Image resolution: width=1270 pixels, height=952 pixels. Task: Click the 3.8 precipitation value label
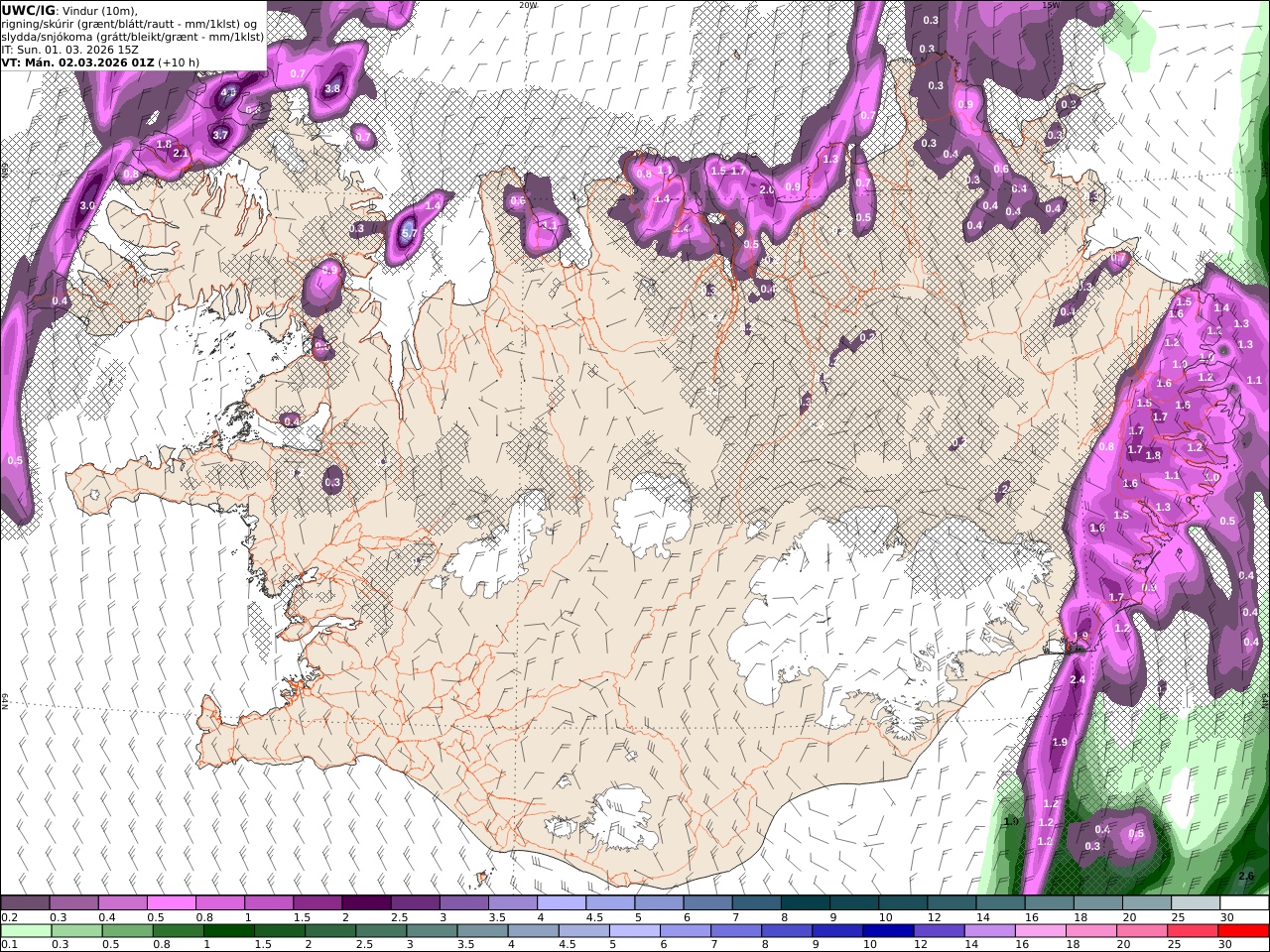(x=332, y=88)
